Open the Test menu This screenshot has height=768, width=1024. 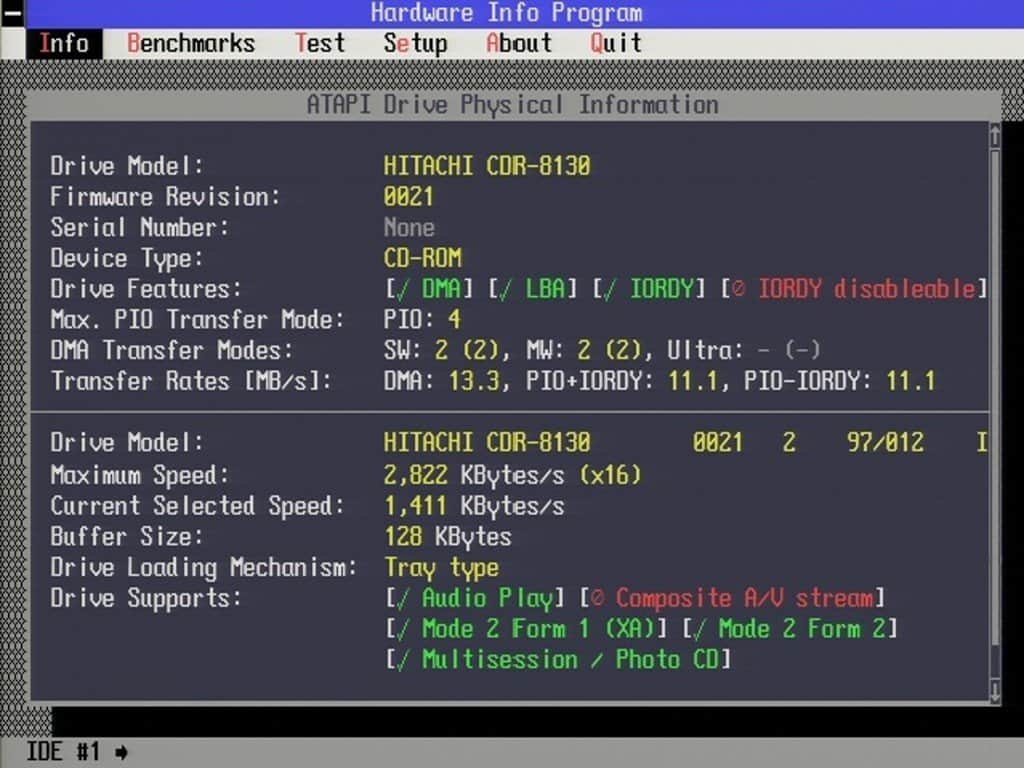(x=320, y=44)
